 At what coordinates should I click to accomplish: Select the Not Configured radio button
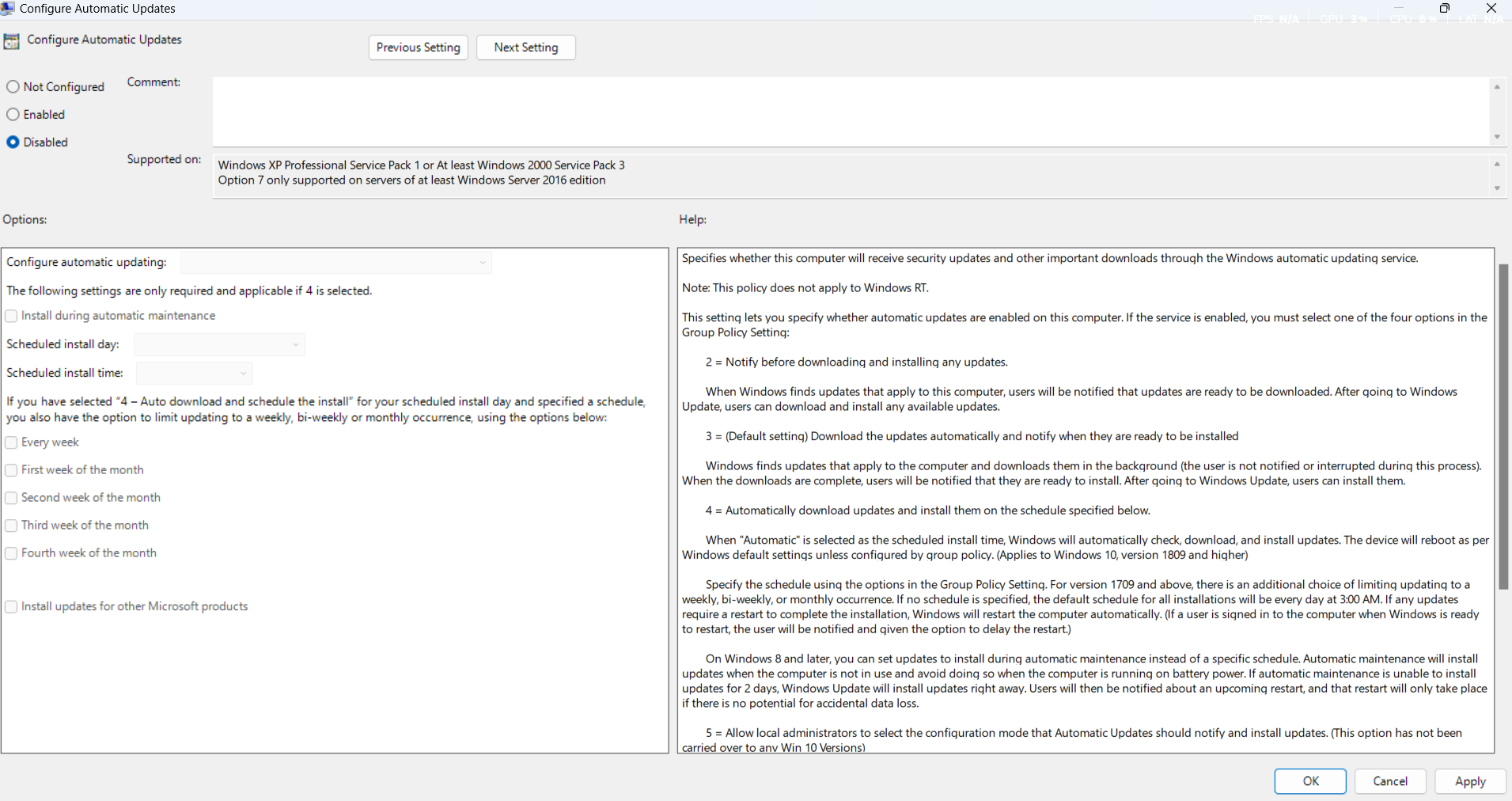(x=13, y=86)
